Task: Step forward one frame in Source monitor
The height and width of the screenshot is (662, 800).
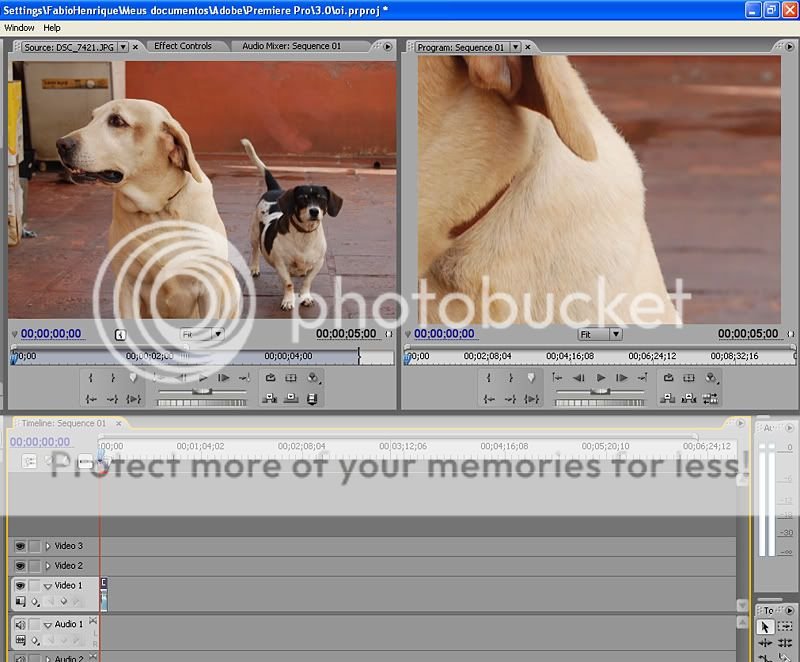Action: point(223,378)
